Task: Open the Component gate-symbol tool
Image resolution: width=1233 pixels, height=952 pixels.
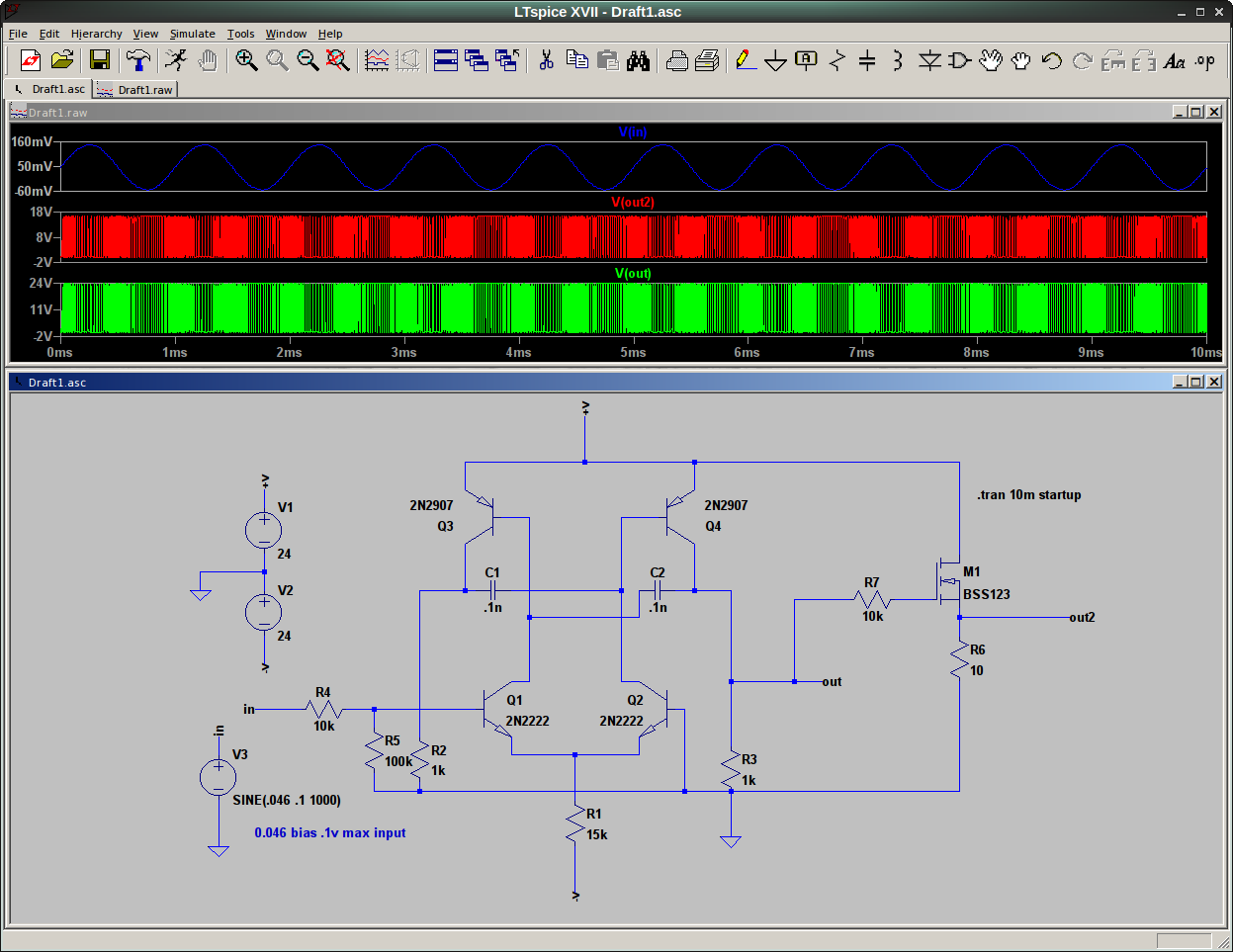Action: point(959,61)
